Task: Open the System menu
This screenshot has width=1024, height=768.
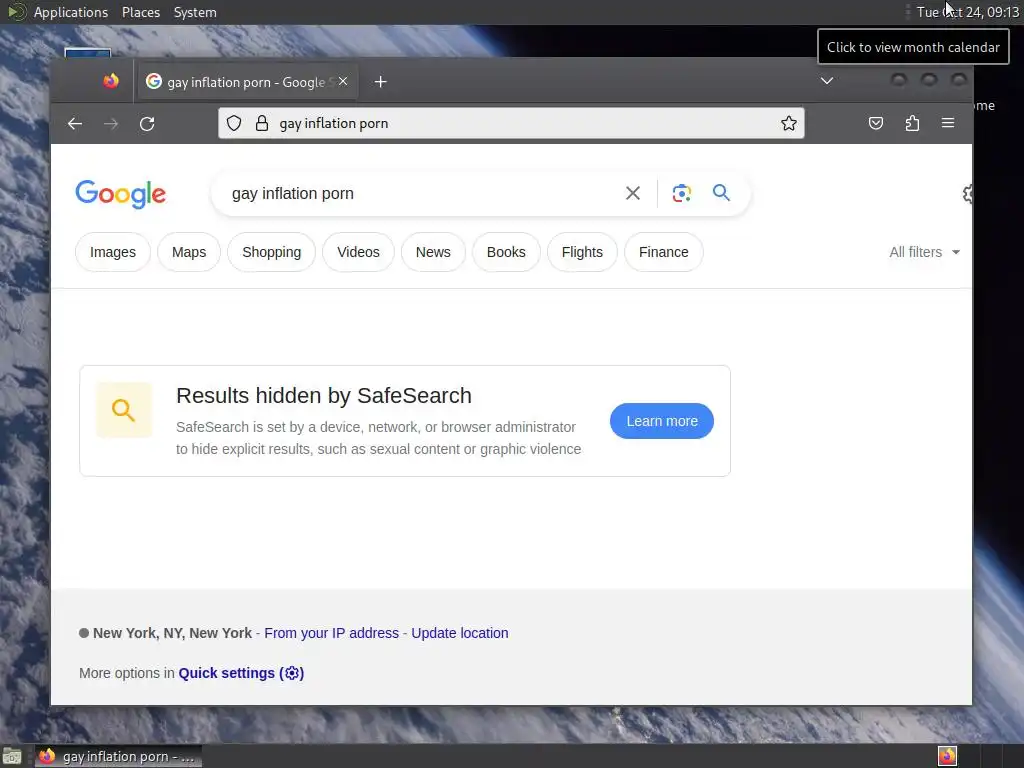Action: point(195,12)
